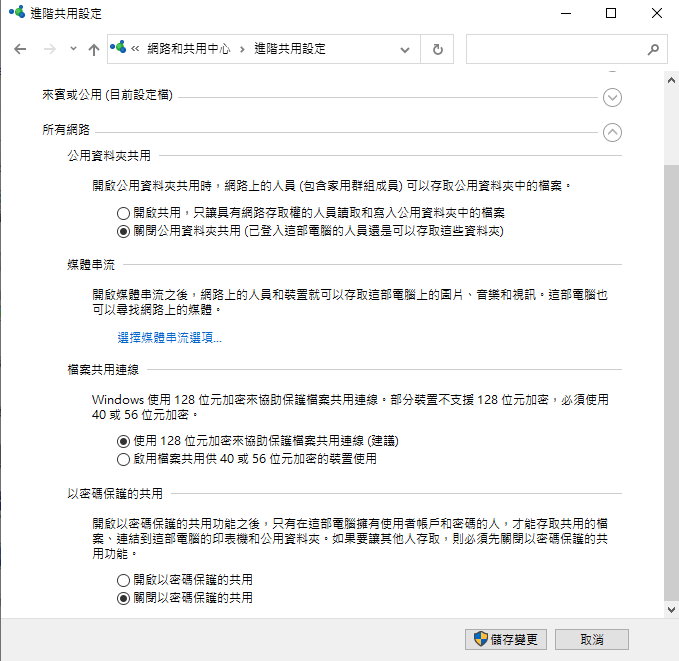Viewport: 679px width, 661px height.
Task: Click the search magnifier icon
Action: click(654, 49)
